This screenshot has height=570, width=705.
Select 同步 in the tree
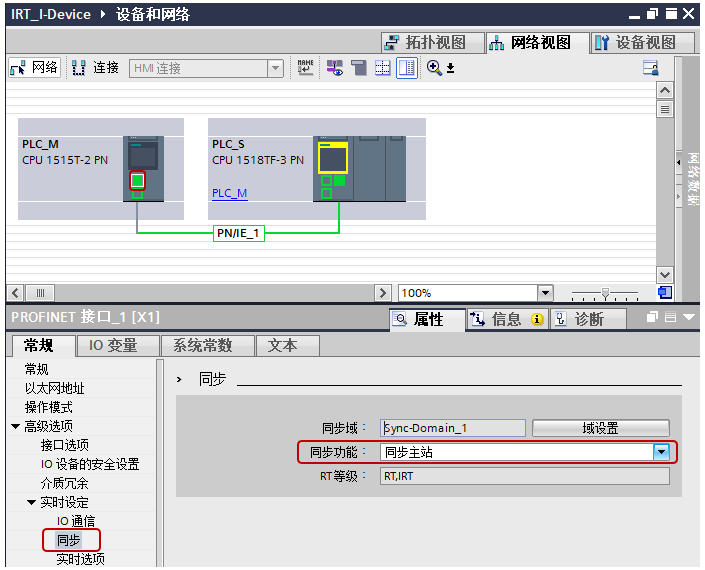(x=69, y=540)
